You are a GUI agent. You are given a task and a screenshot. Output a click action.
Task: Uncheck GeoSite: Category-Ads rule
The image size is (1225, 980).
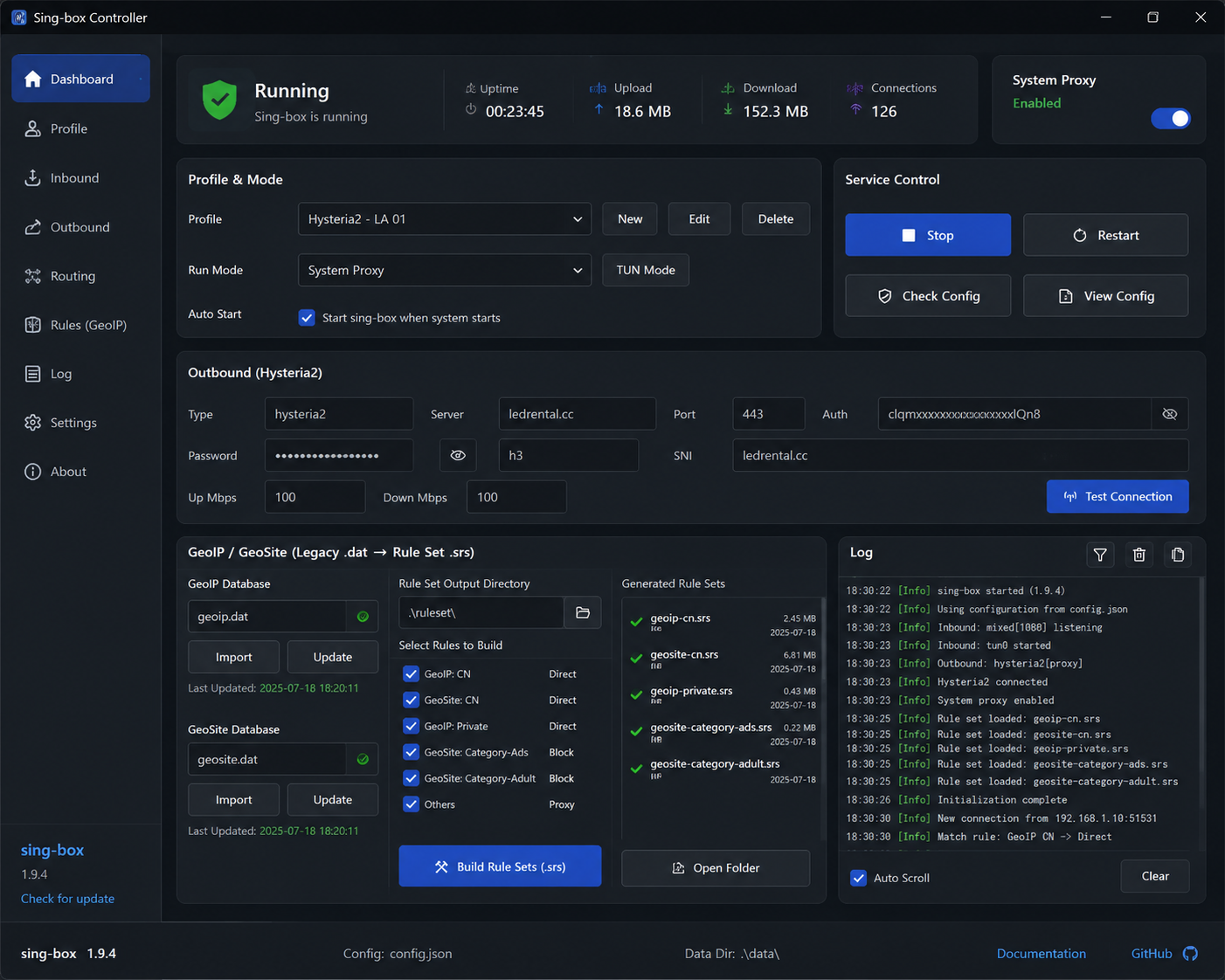tap(411, 753)
